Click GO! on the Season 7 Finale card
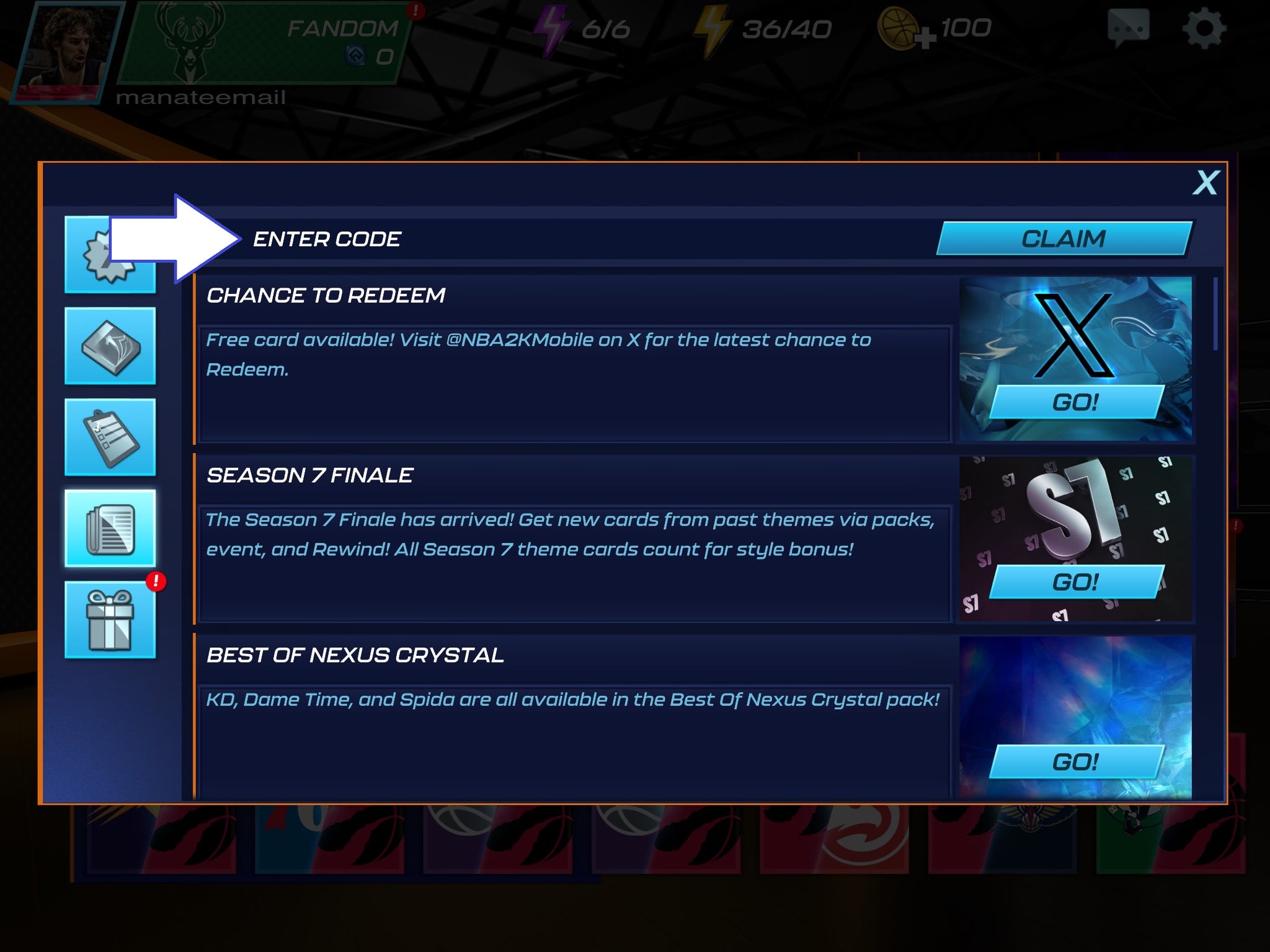 click(x=1076, y=582)
